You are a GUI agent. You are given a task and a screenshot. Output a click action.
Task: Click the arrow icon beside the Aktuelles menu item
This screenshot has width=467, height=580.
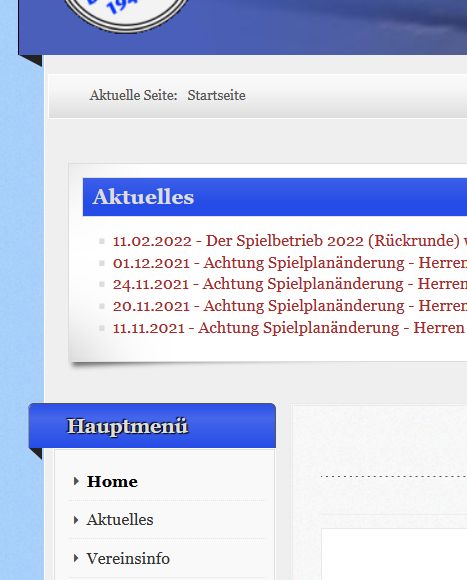76,520
